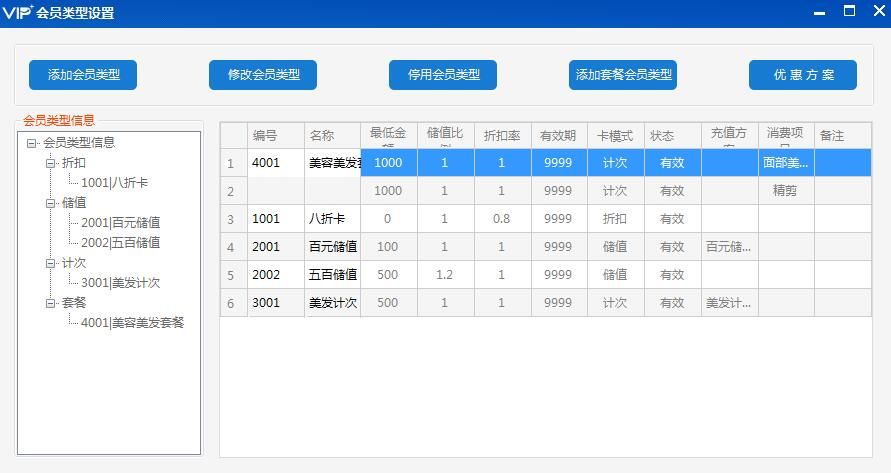Open 添加套餐会员类型 dialog
Viewport: 891px width, 473px height.
tap(623, 75)
